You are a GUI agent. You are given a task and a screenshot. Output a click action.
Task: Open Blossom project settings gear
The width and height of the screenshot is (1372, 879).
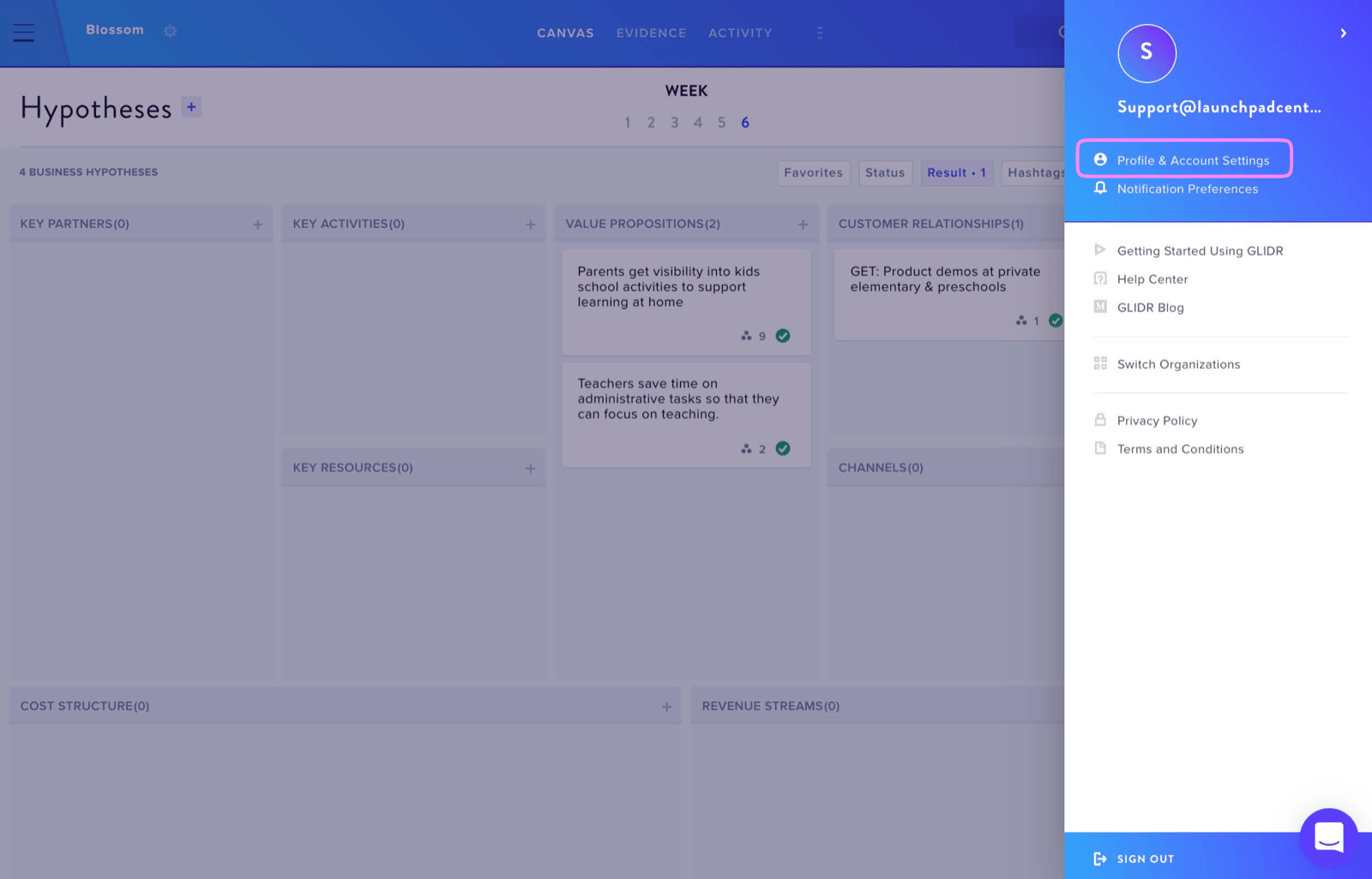point(170,31)
